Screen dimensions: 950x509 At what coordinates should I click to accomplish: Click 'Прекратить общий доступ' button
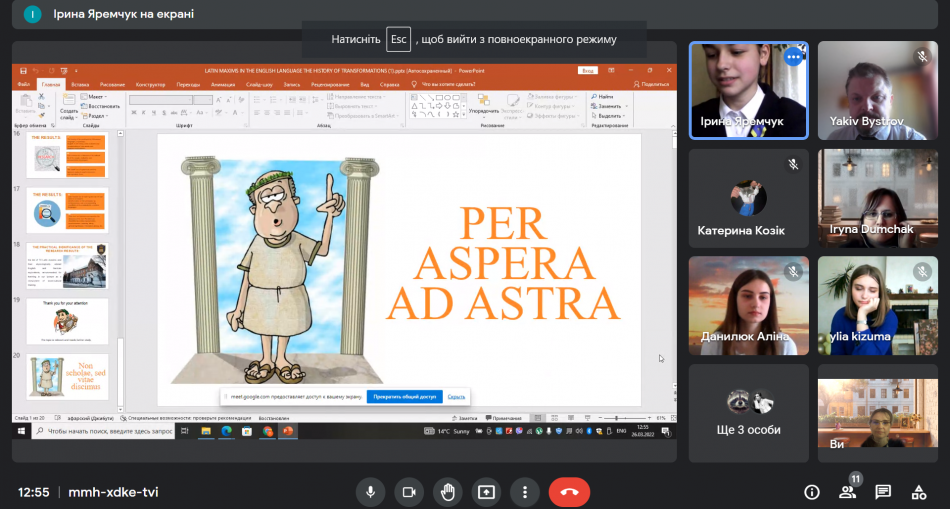pyautogui.click(x=404, y=397)
